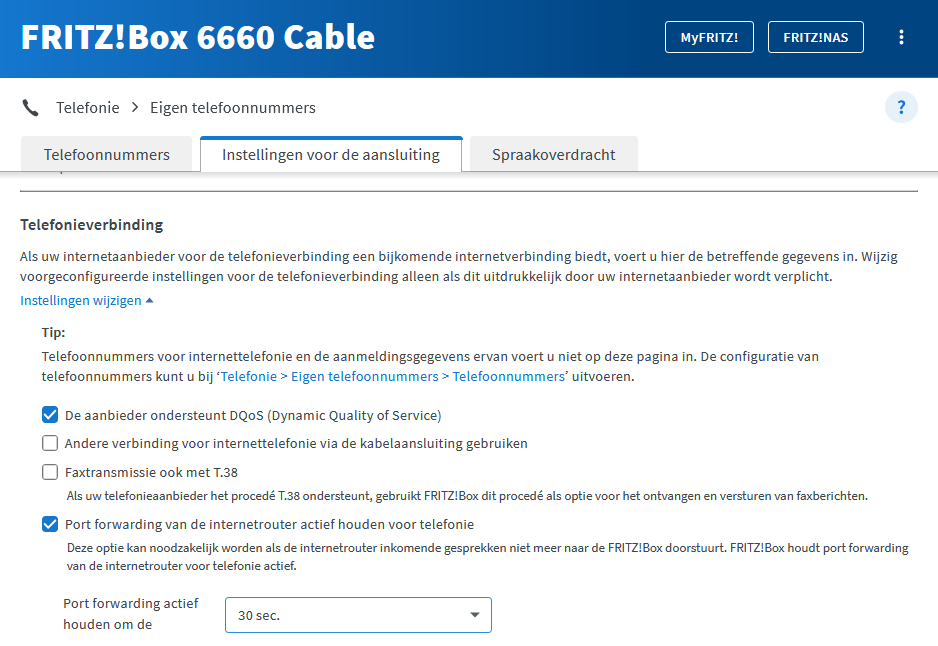
Task: Open FRITZ!NAS from the header
Action: (815, 37)
